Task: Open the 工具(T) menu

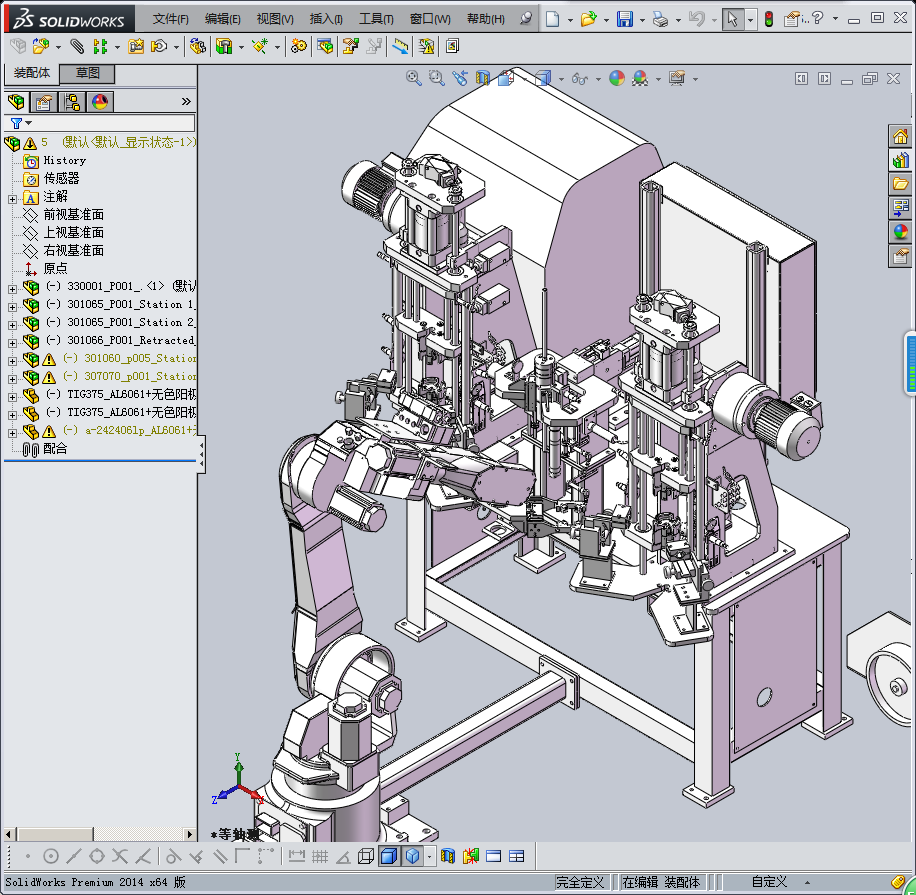Action: click(x=376, y=19)
